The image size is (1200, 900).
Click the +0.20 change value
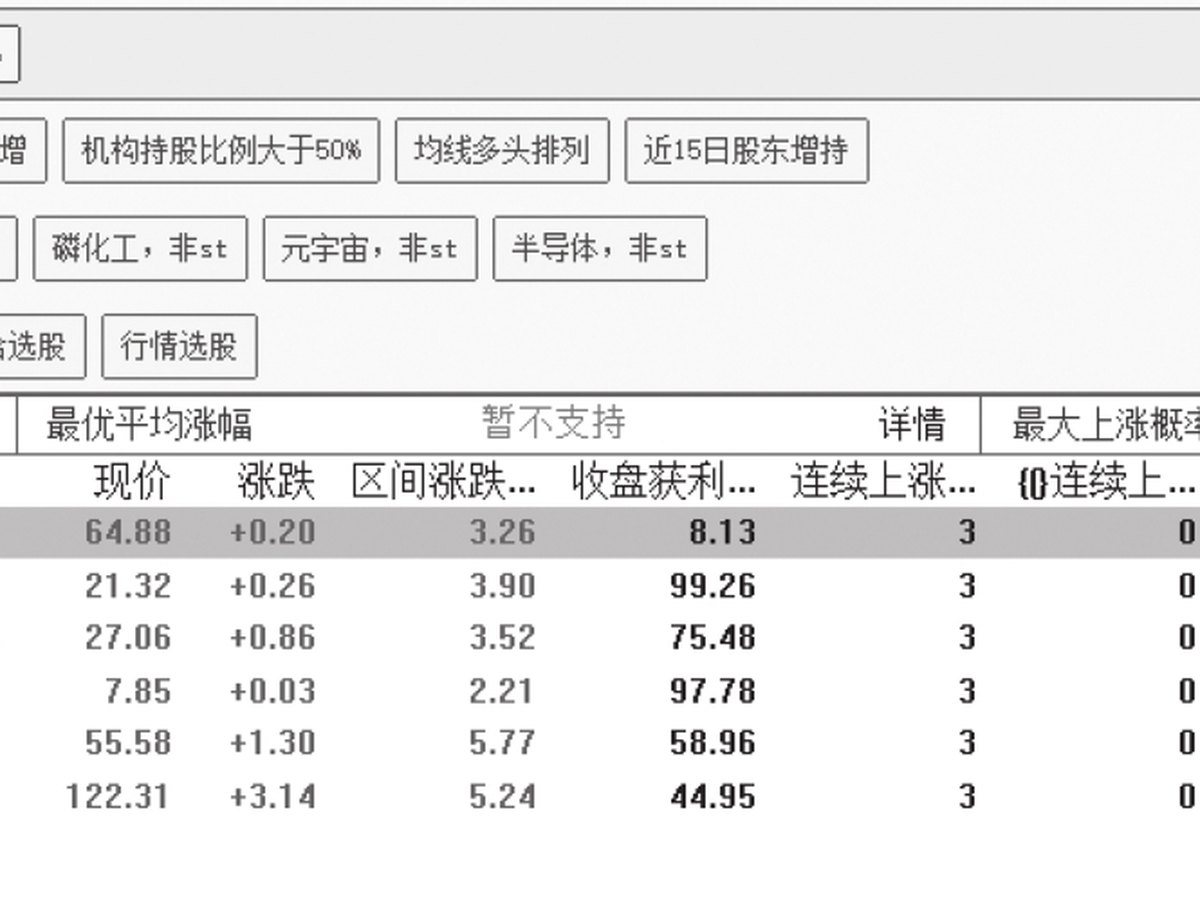272,532
